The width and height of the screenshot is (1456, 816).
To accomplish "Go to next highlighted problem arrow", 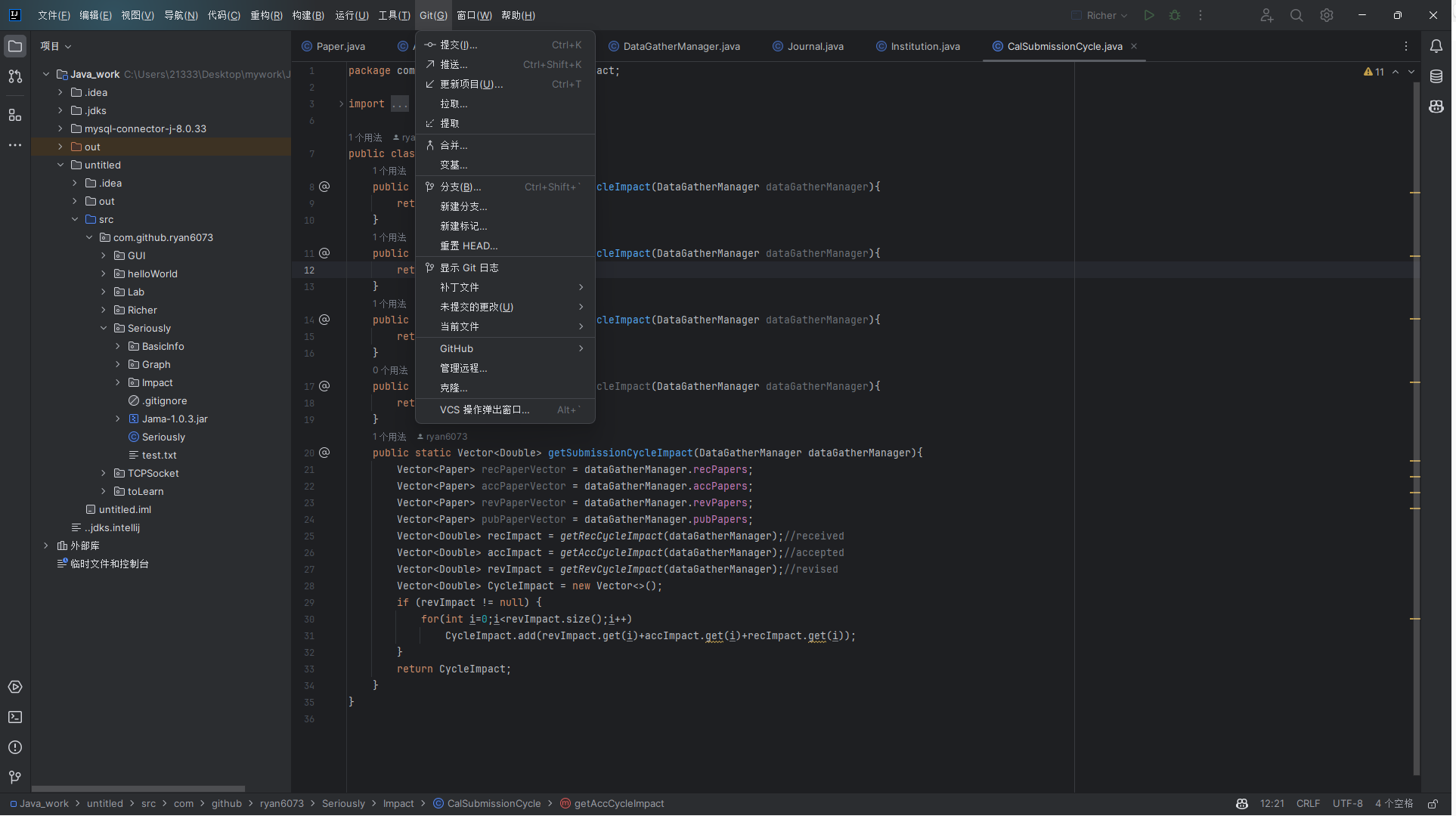I will coord(1411,72).
